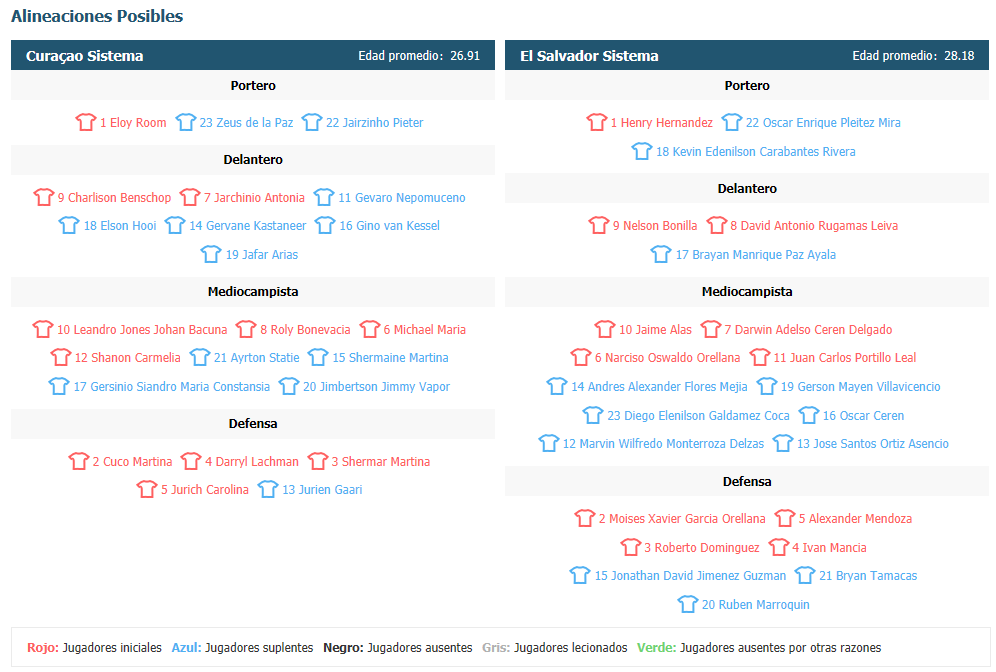
Task: Open player 2 Moises Xavier Garcia Orellana
Action: tap(682, 519)
